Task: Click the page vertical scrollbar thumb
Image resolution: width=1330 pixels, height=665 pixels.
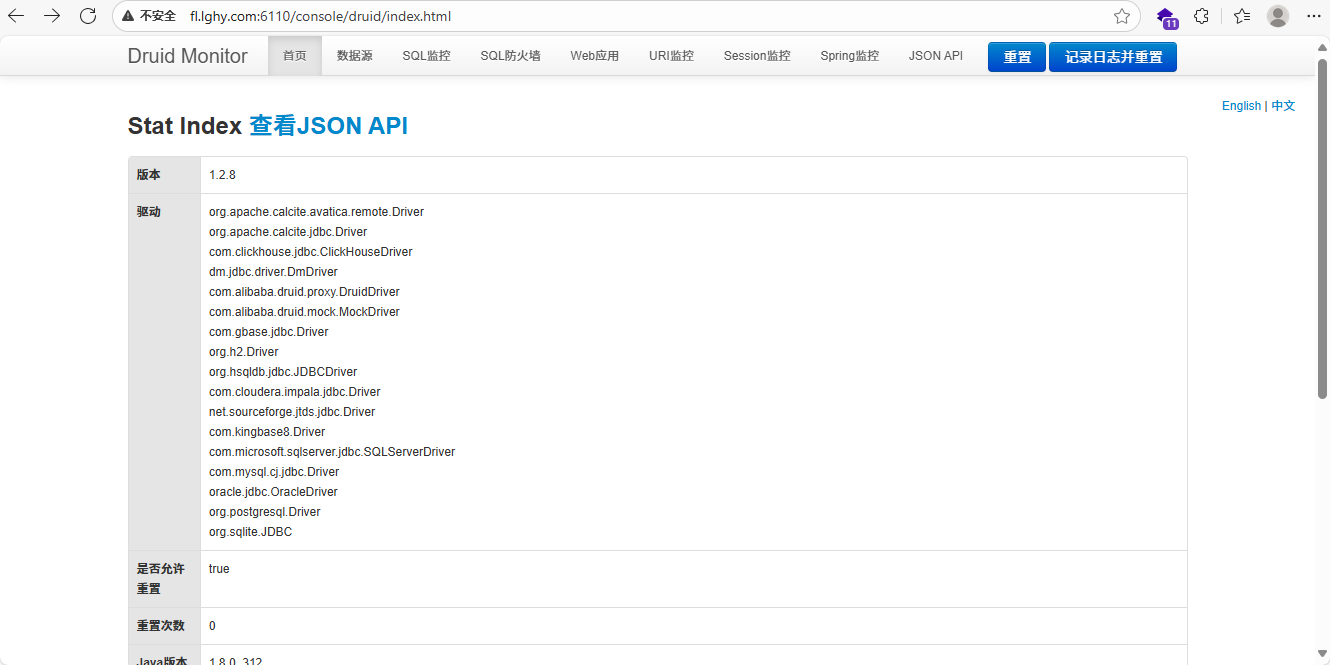Action: pos(1322,228)
